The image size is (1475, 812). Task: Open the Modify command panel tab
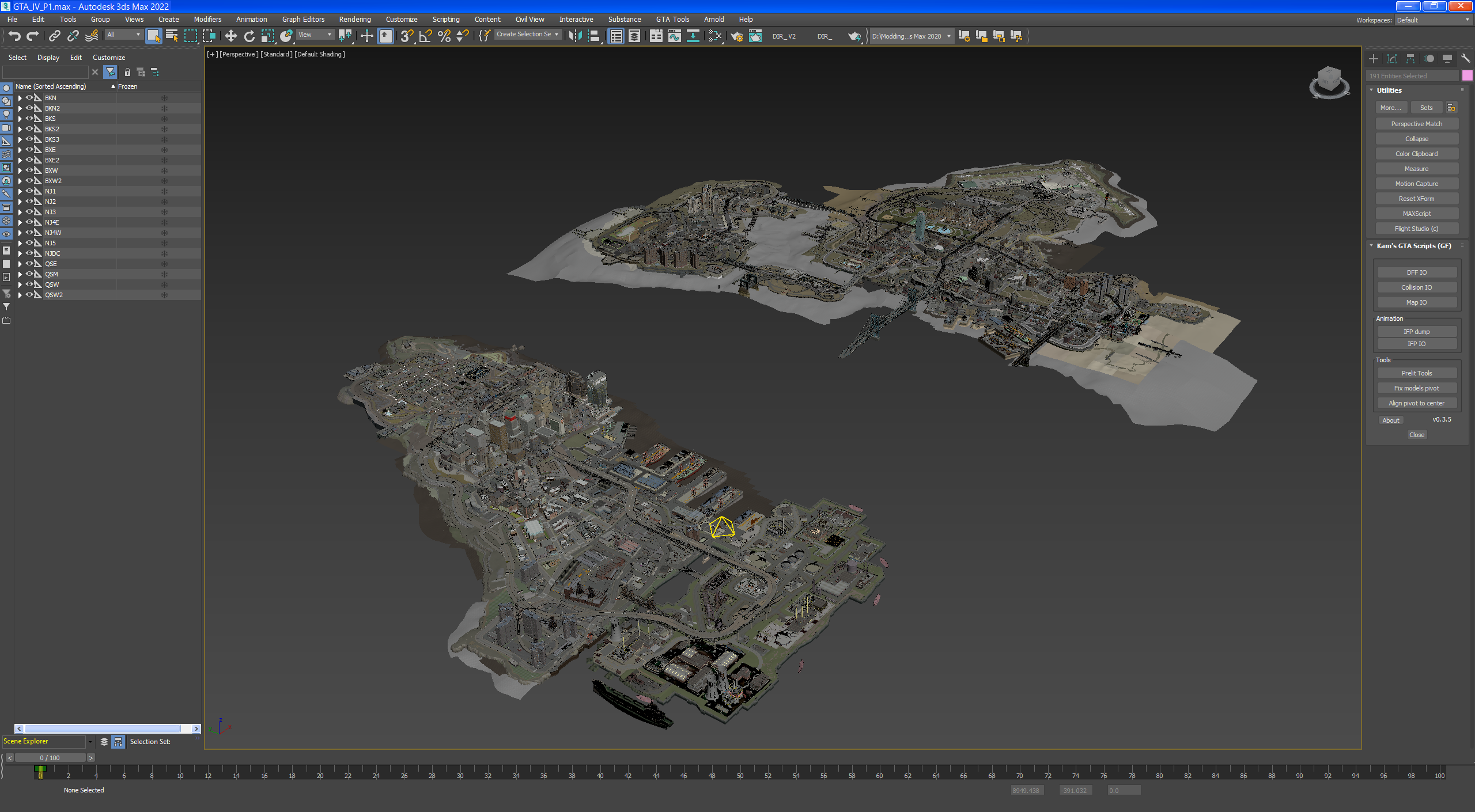tap(1392, 59)
